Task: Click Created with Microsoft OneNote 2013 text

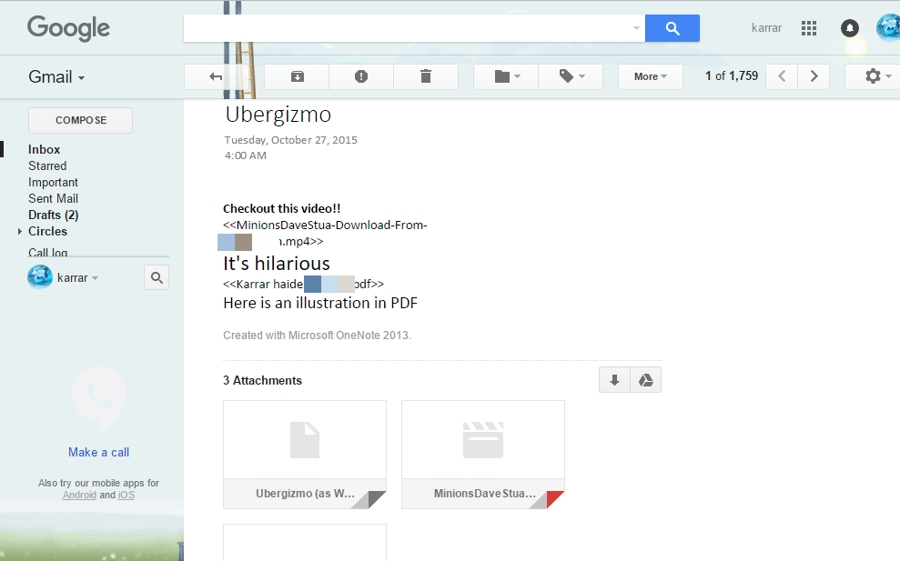Action: click(317, 335)
